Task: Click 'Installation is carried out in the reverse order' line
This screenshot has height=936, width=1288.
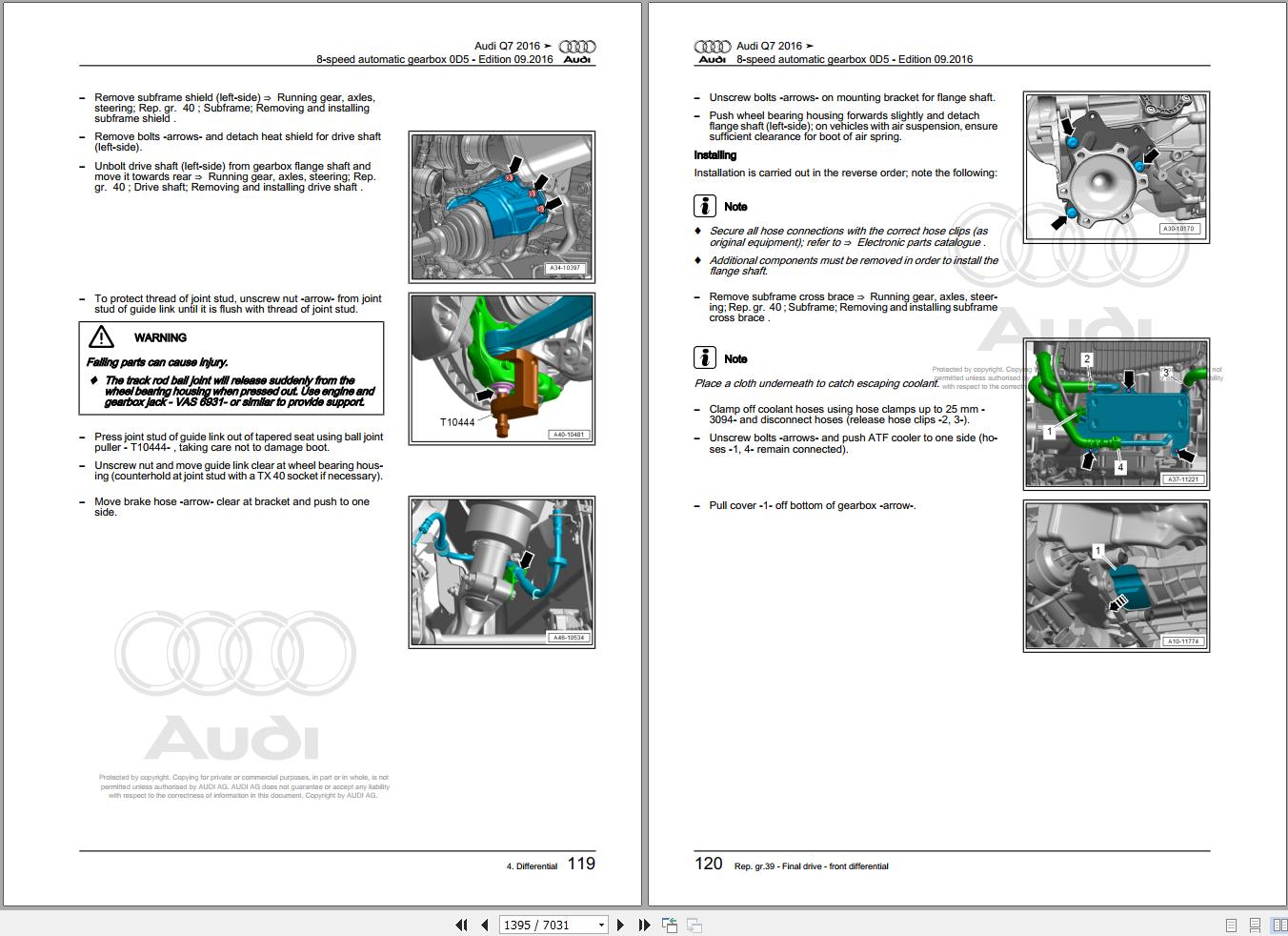Action: 846,173
